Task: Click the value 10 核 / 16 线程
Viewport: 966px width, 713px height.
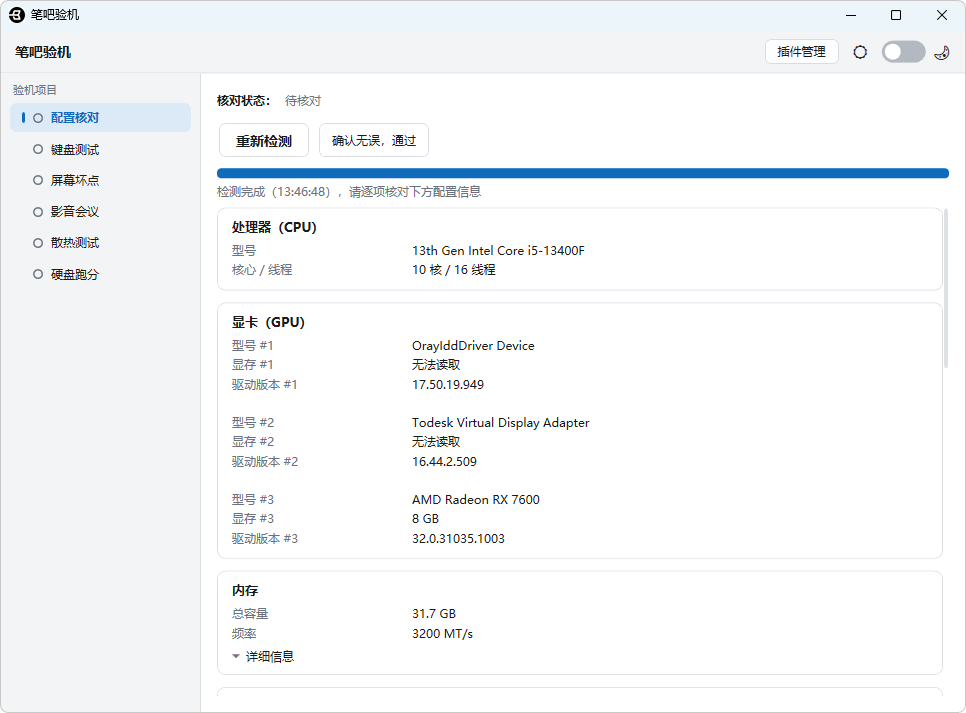Action: click(453, 269)
